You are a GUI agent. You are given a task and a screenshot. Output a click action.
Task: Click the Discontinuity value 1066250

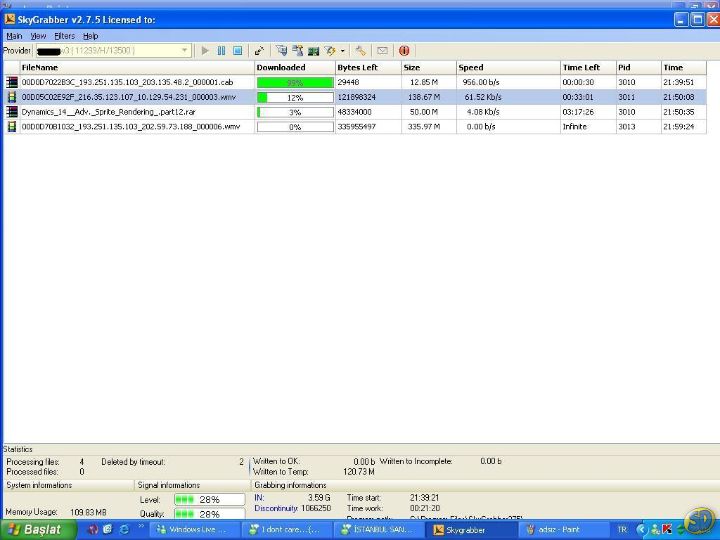click(x=316, y=508)
